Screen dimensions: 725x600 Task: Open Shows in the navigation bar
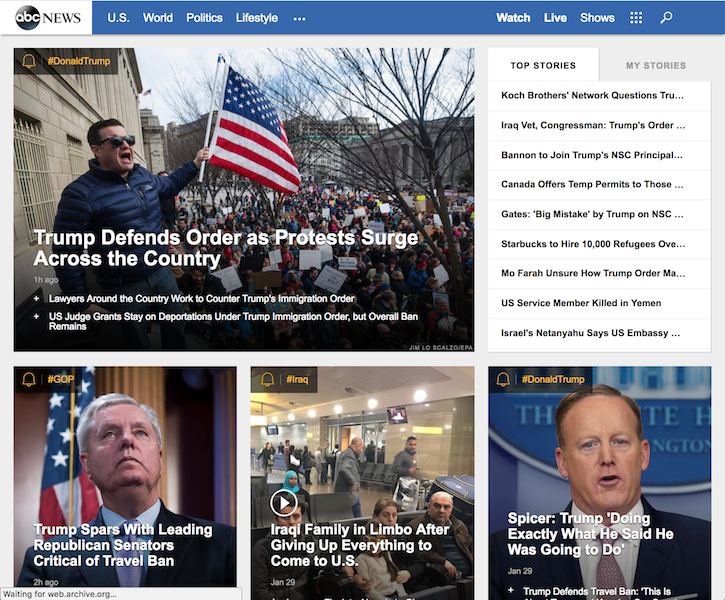click(597, 18)
